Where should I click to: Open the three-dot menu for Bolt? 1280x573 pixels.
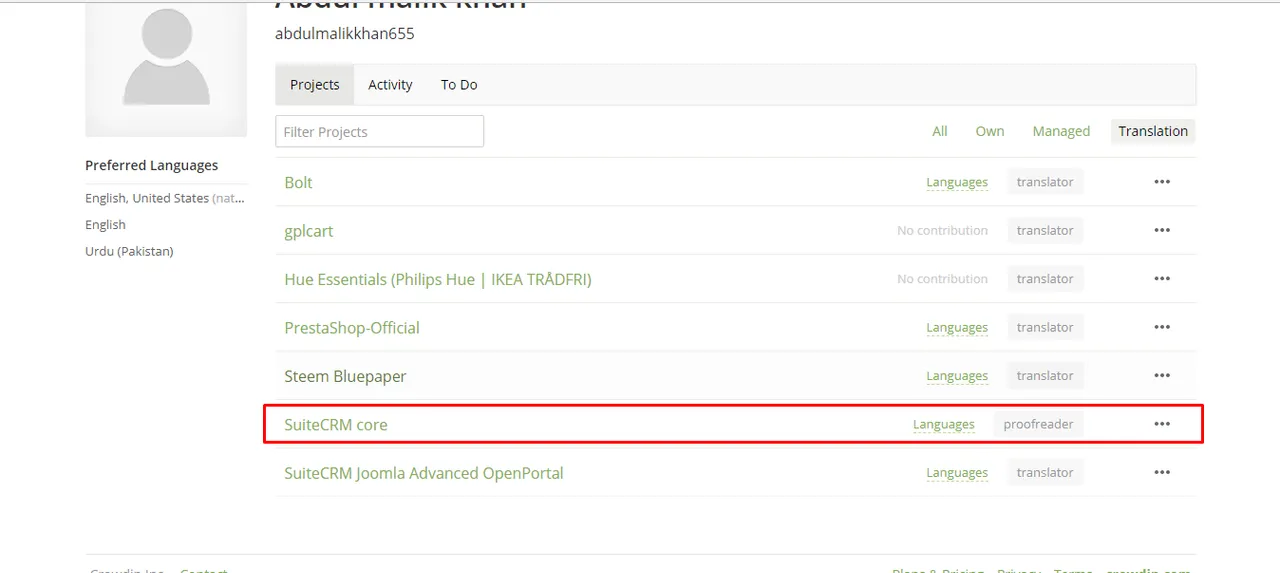[1162, 182]
